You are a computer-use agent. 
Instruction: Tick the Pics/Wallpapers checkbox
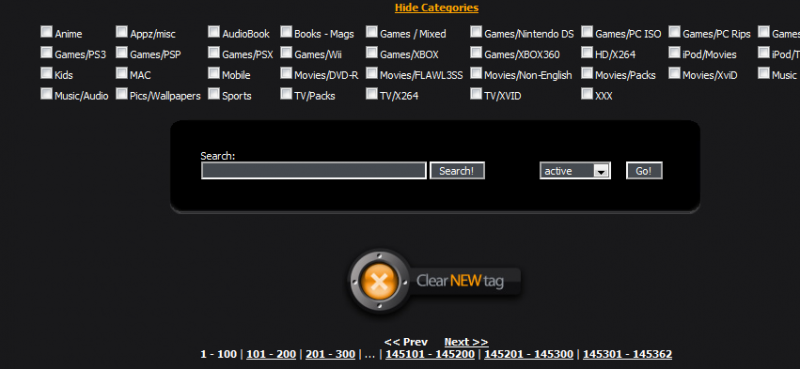pos(121,93)
